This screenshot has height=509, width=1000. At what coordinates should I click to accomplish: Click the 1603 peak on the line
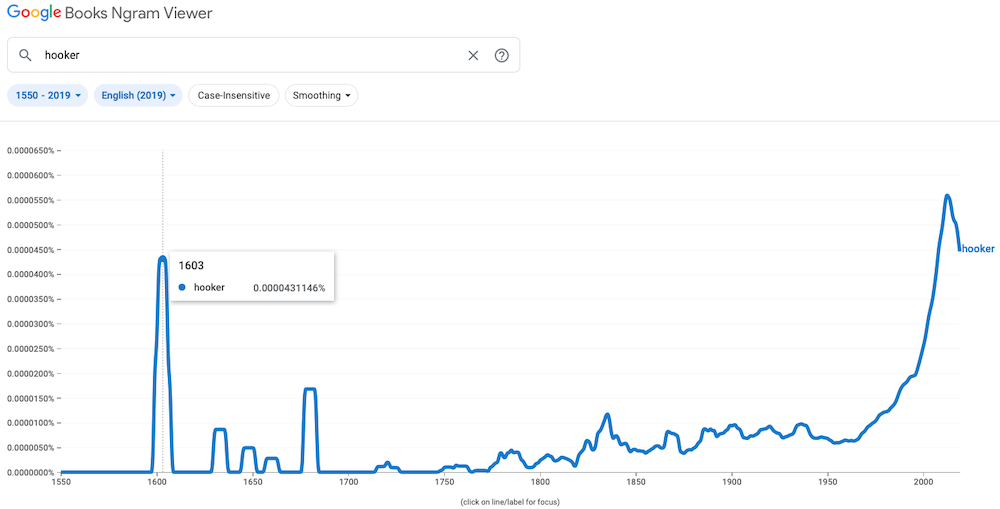pyautogui.click(x=163, y=258)
